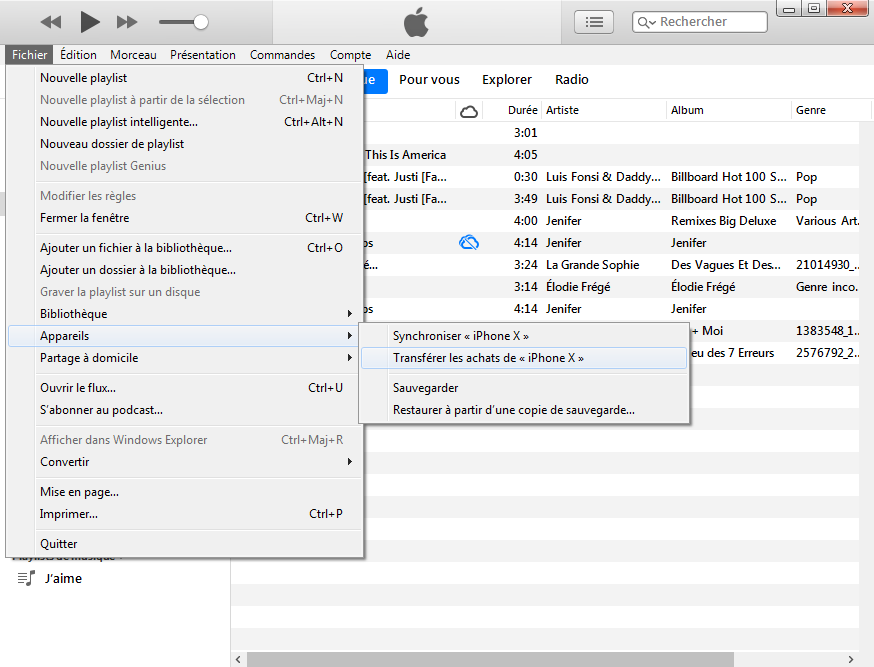Expand the Convertir submenu
The height and width of the screenshot is (667, 874).
[185, 462]
